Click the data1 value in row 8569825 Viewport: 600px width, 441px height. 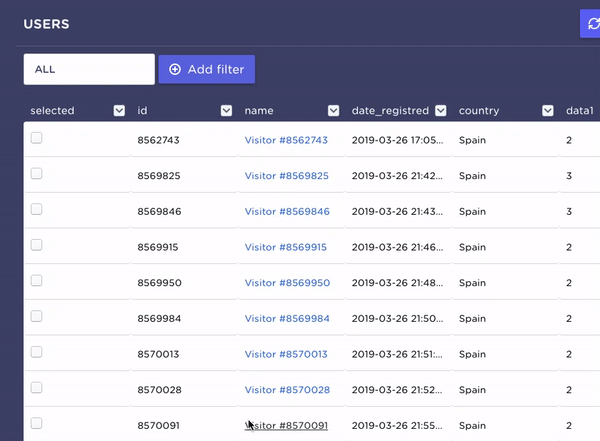[x=569, y=176]
